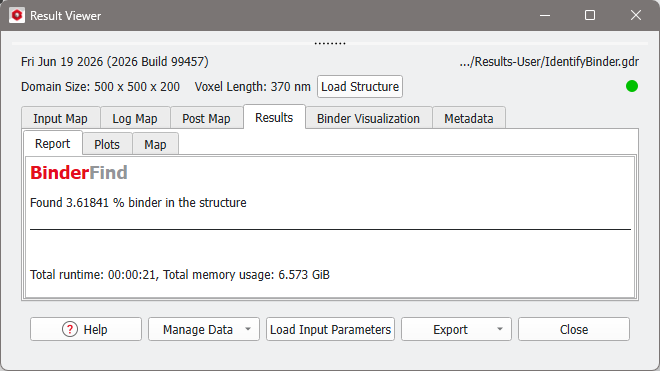
Task: Select the Results tab
Action: (x=274, y=117)
